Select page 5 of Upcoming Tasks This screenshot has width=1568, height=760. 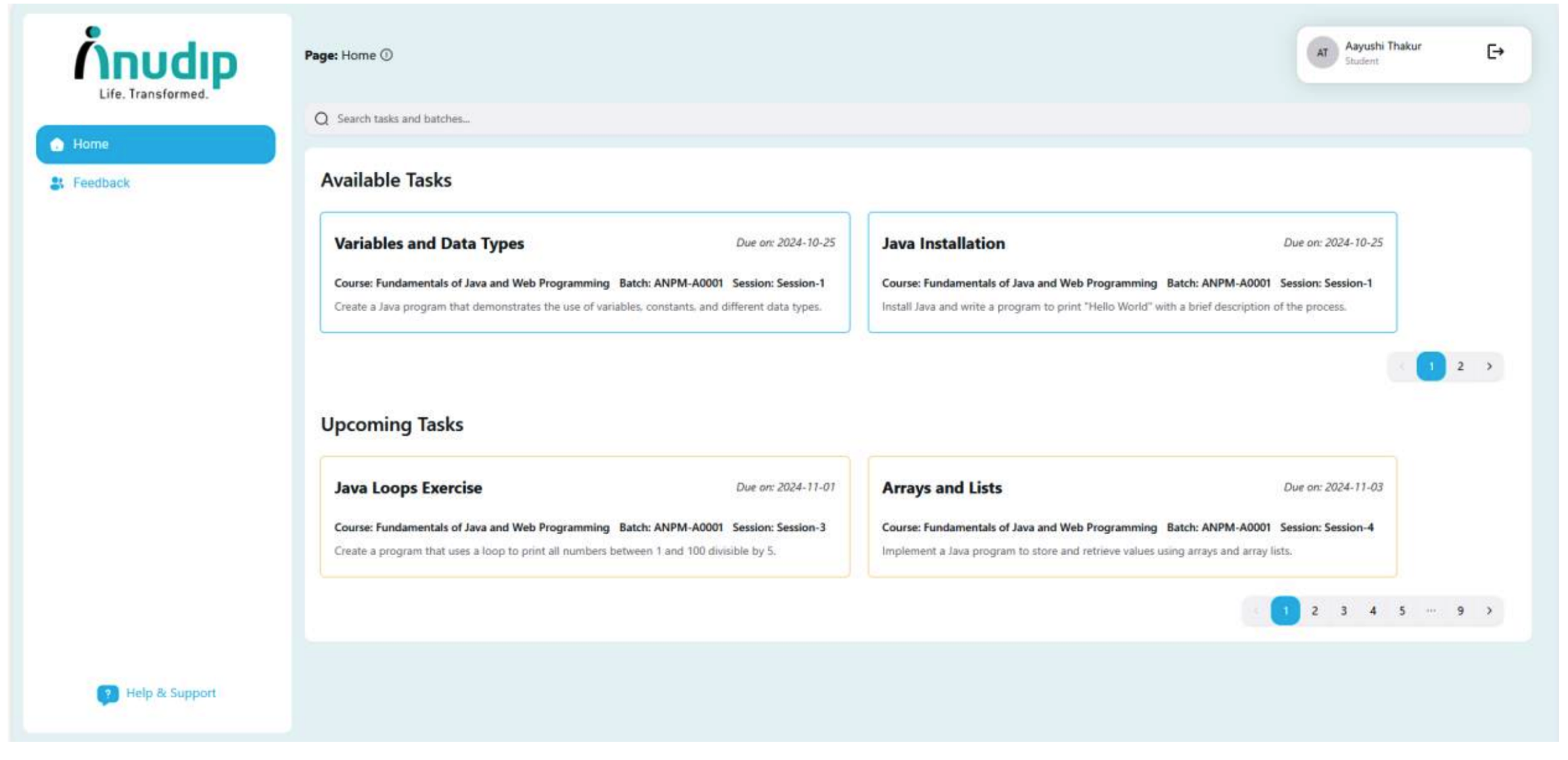pos(1402,609)
